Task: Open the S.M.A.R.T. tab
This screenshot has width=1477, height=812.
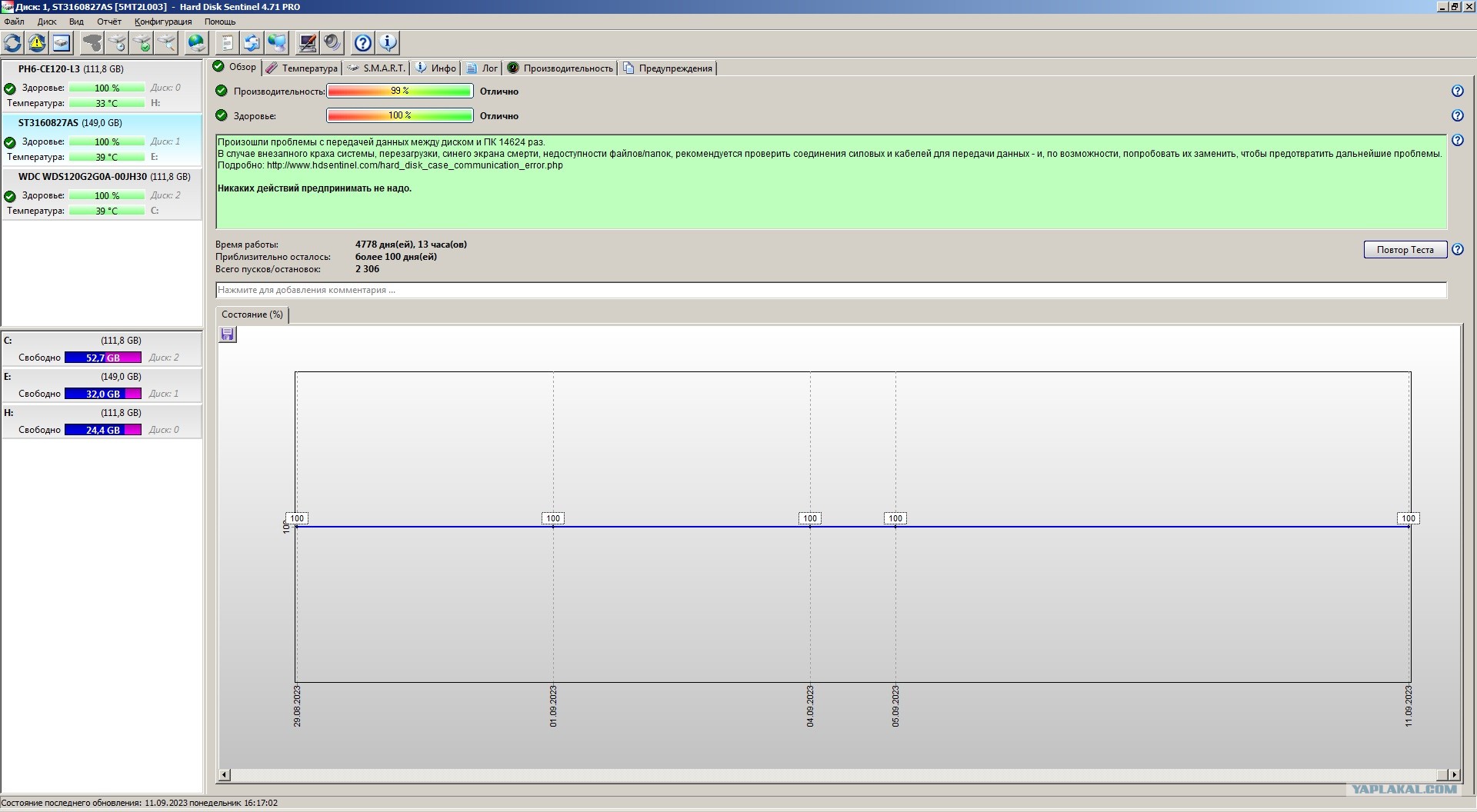Action: [x=376, y=68]
